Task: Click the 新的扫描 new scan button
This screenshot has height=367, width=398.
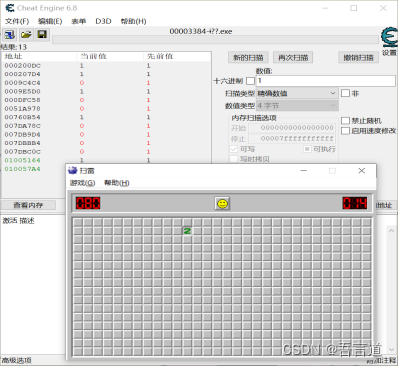Action: pyautogui.click(x=248, y=58)
